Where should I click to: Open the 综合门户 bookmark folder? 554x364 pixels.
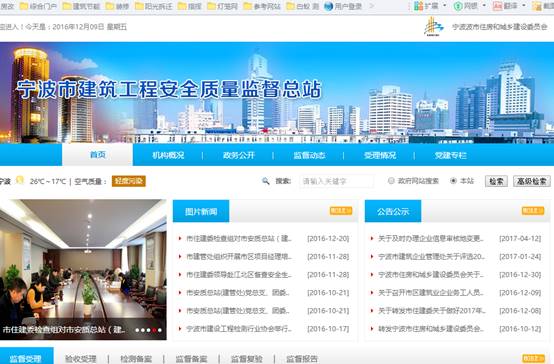pos(38,6)
